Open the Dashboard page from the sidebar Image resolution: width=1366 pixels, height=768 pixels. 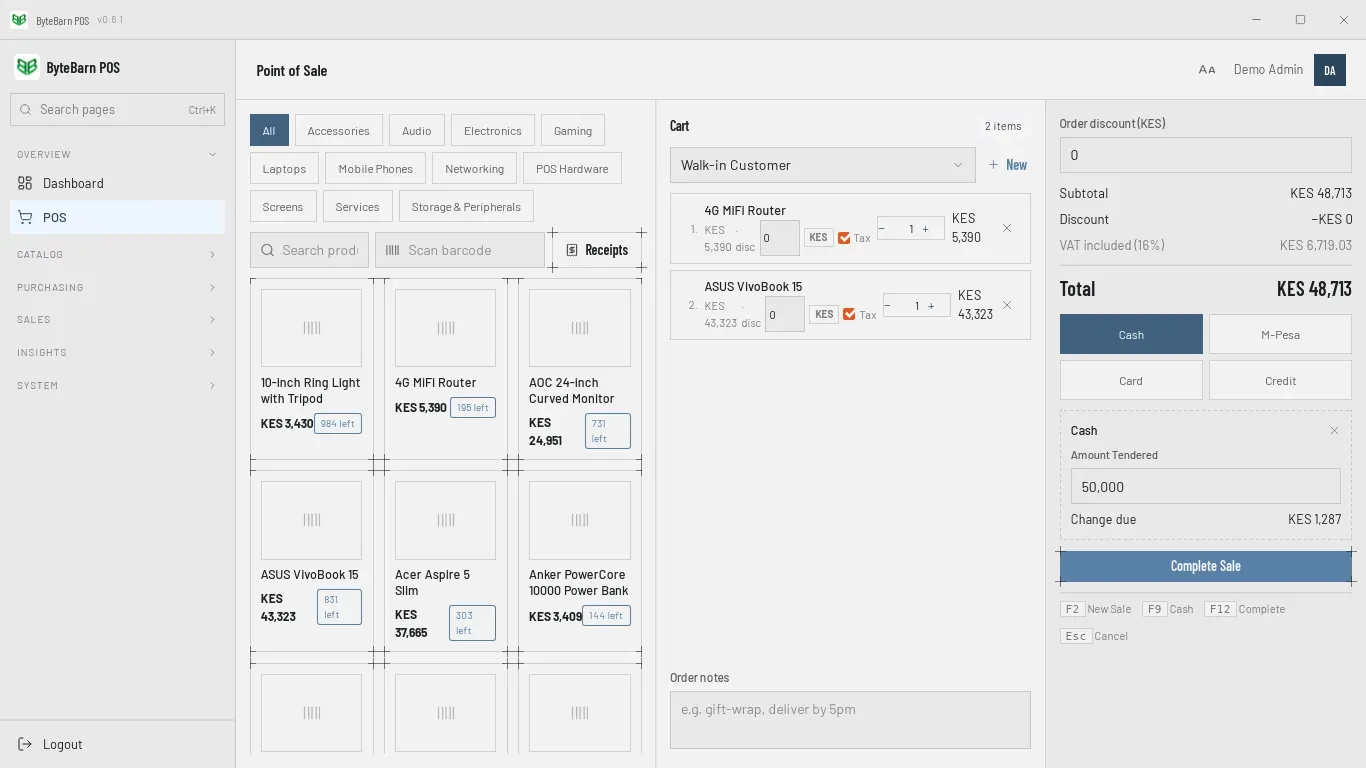[x=117, y=183]
